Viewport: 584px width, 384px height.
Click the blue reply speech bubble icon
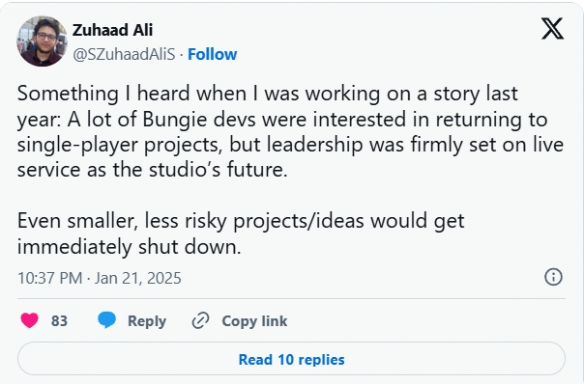107,320
